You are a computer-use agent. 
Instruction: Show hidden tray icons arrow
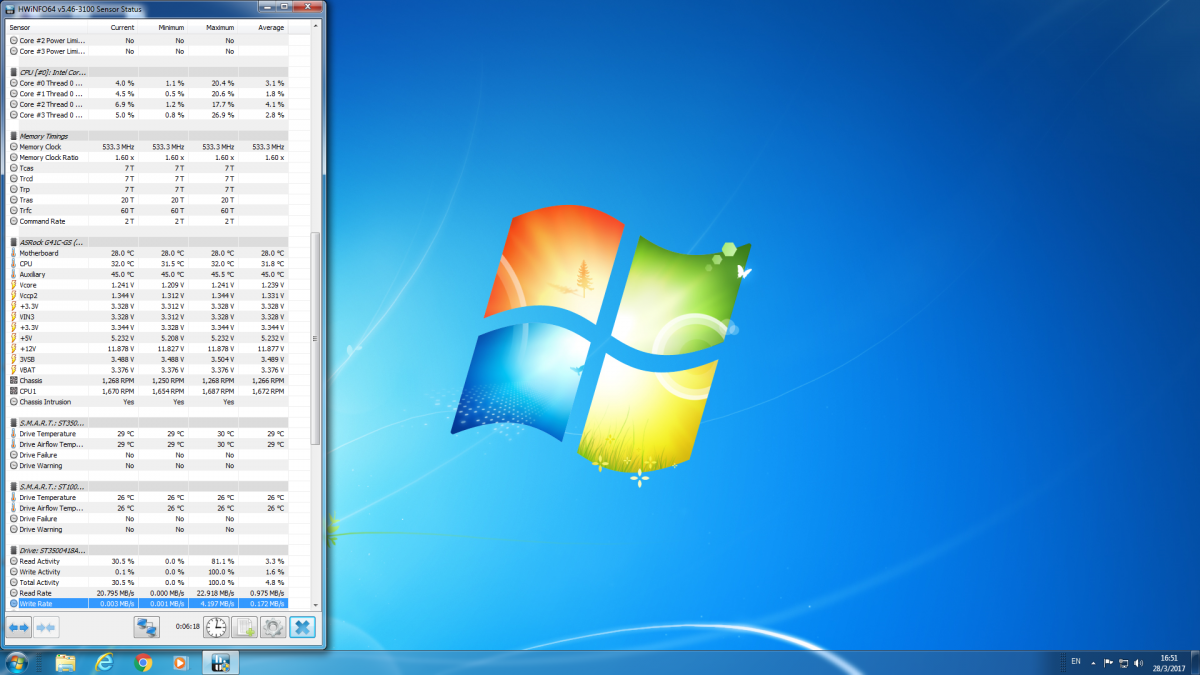(1093, 662)
